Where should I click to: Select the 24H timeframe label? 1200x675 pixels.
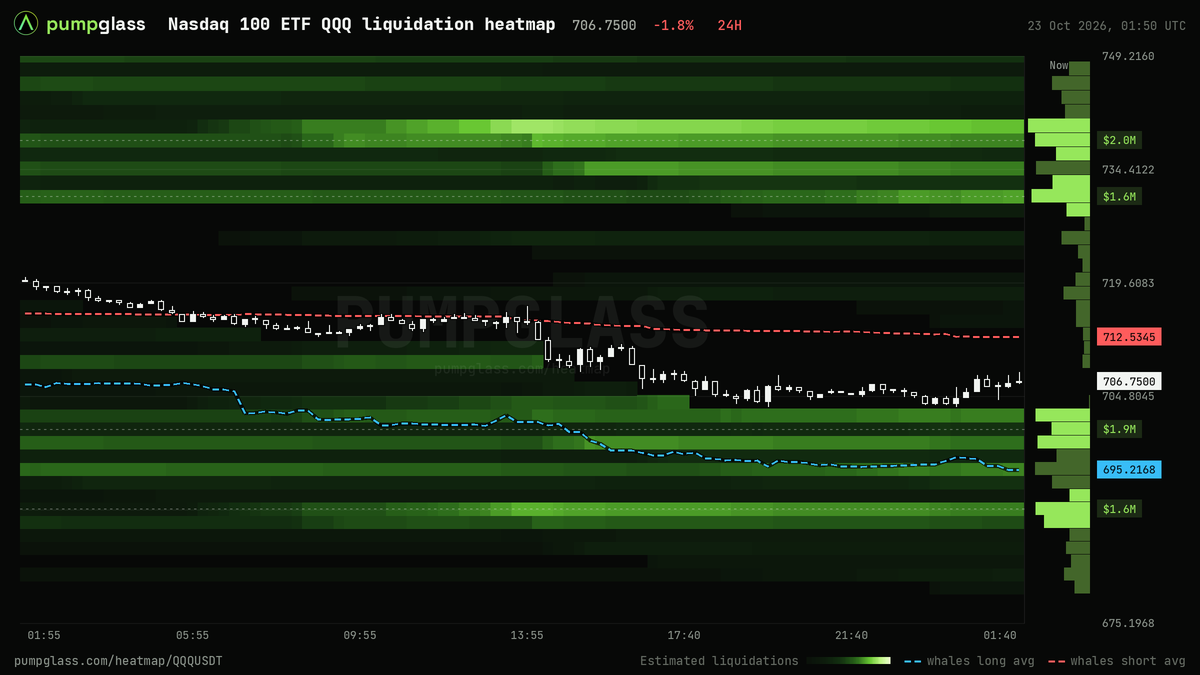click(x=730, y=25)
